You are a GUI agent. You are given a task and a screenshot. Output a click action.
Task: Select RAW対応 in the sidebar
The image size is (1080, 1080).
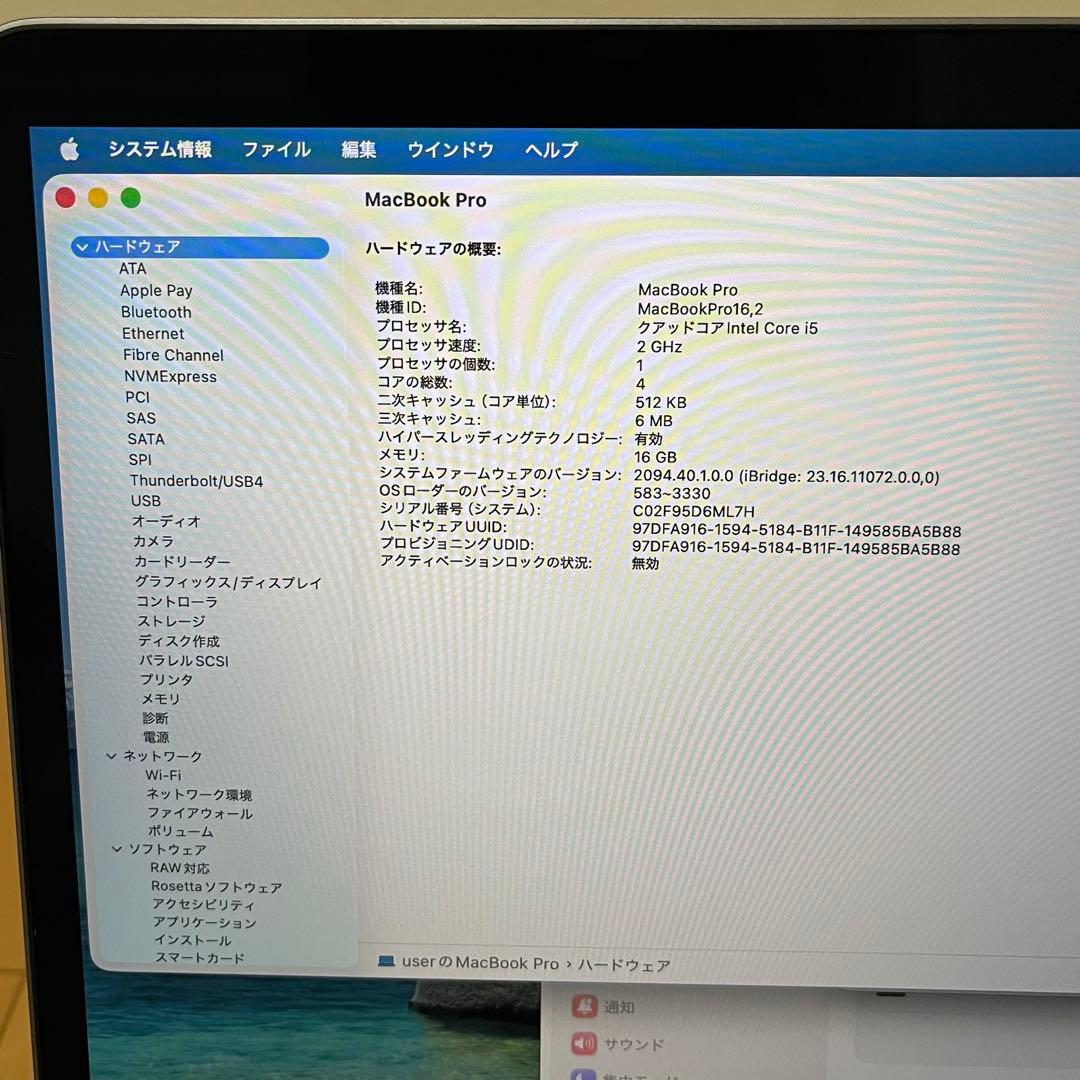(180, 868)
